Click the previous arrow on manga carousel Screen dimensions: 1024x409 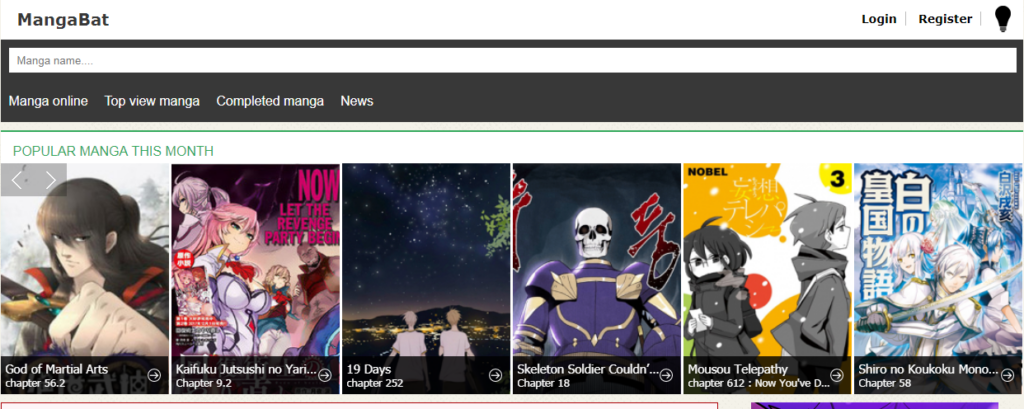point(17,180)
